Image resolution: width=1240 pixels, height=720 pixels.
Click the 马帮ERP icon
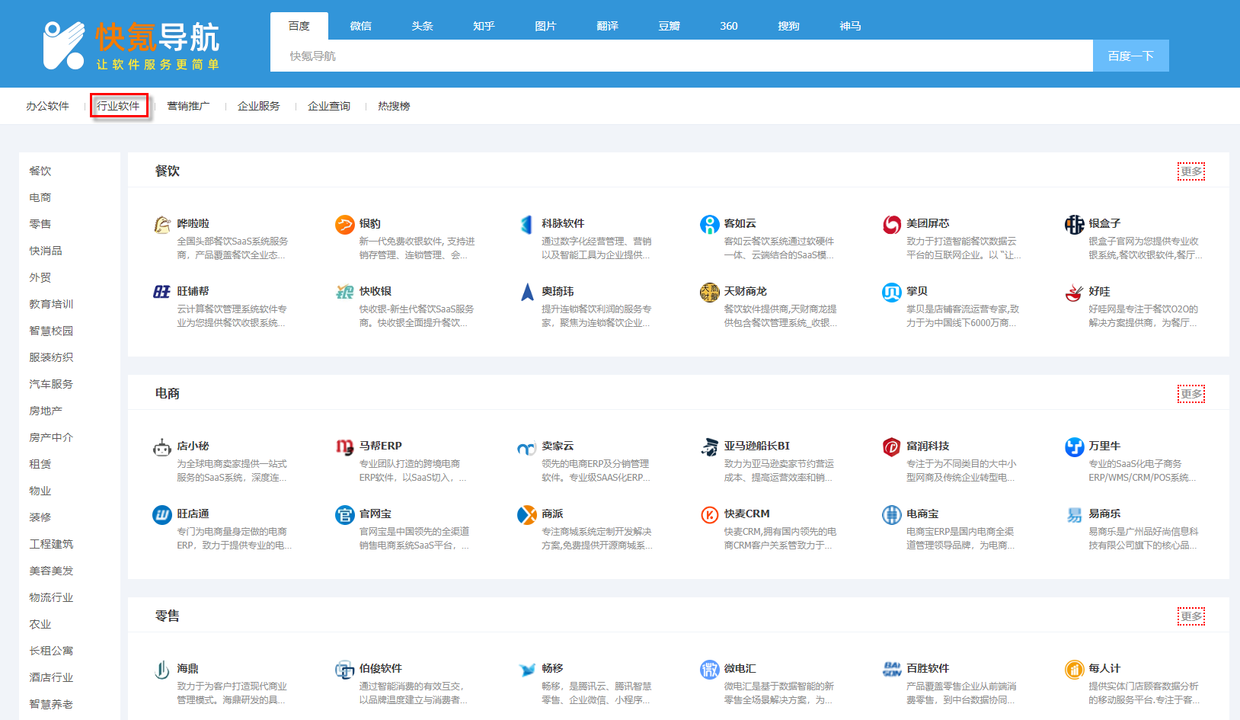click(x=344, y=447)
